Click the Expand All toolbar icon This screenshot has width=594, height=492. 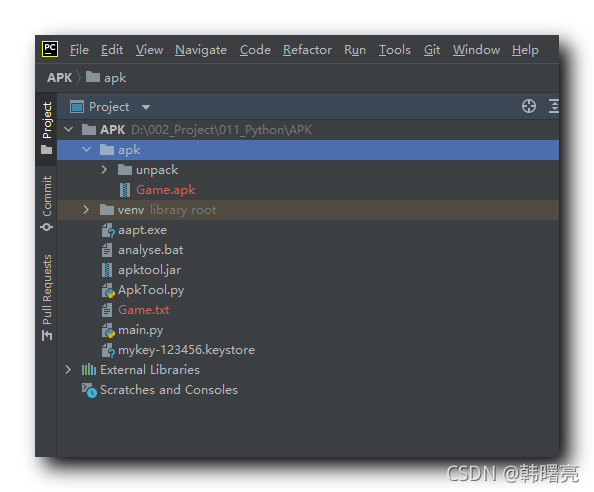click(553, 106)
